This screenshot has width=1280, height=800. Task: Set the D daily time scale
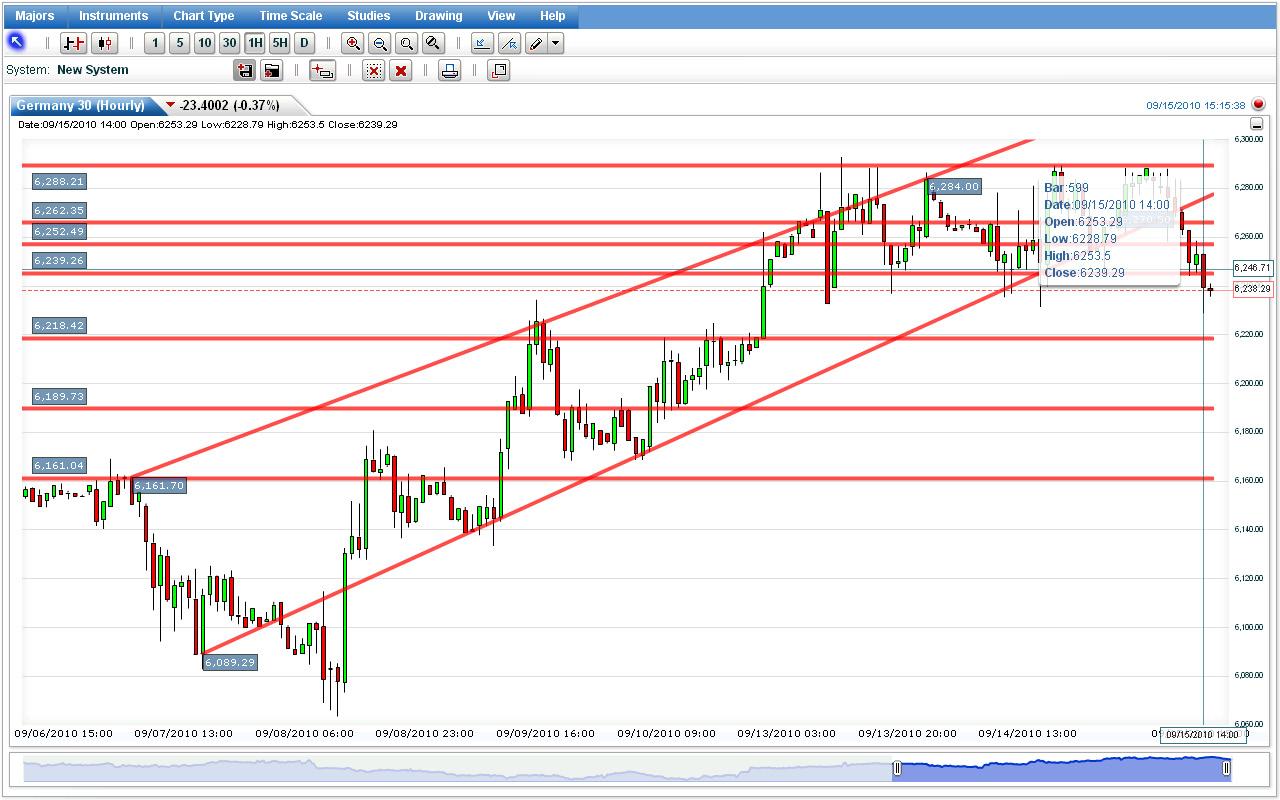(304, 43)
